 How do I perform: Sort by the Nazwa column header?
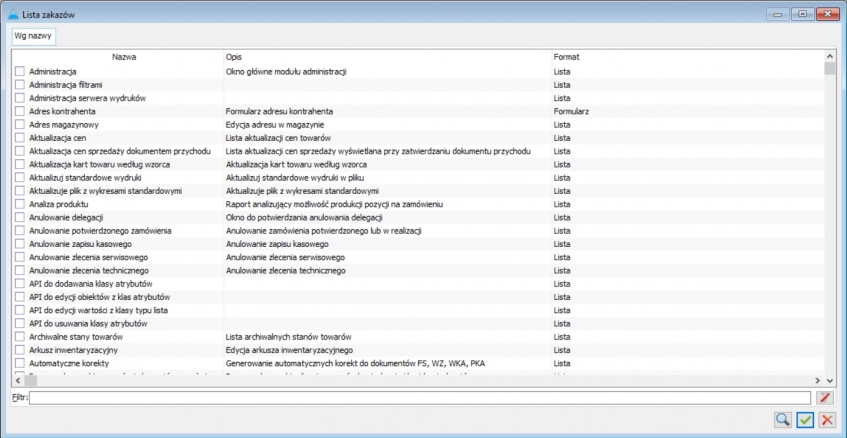(x=124, y=57)
